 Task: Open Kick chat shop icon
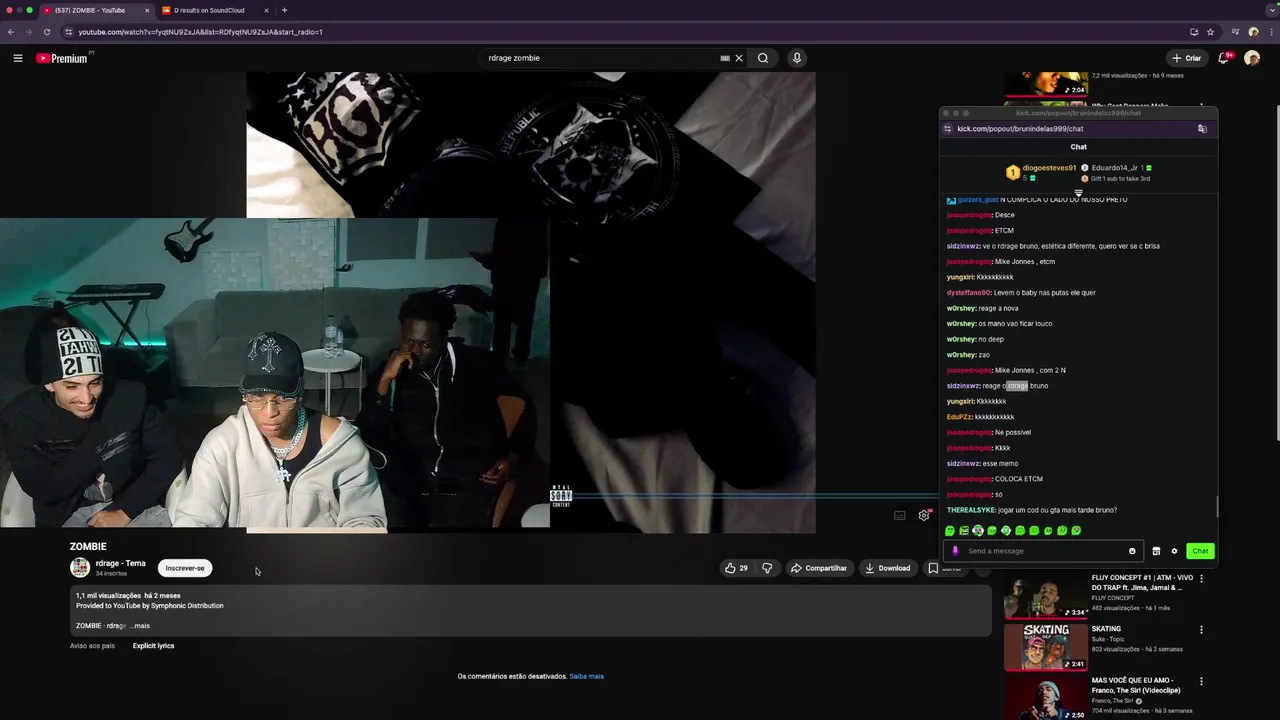click(x=1156, y=551)
